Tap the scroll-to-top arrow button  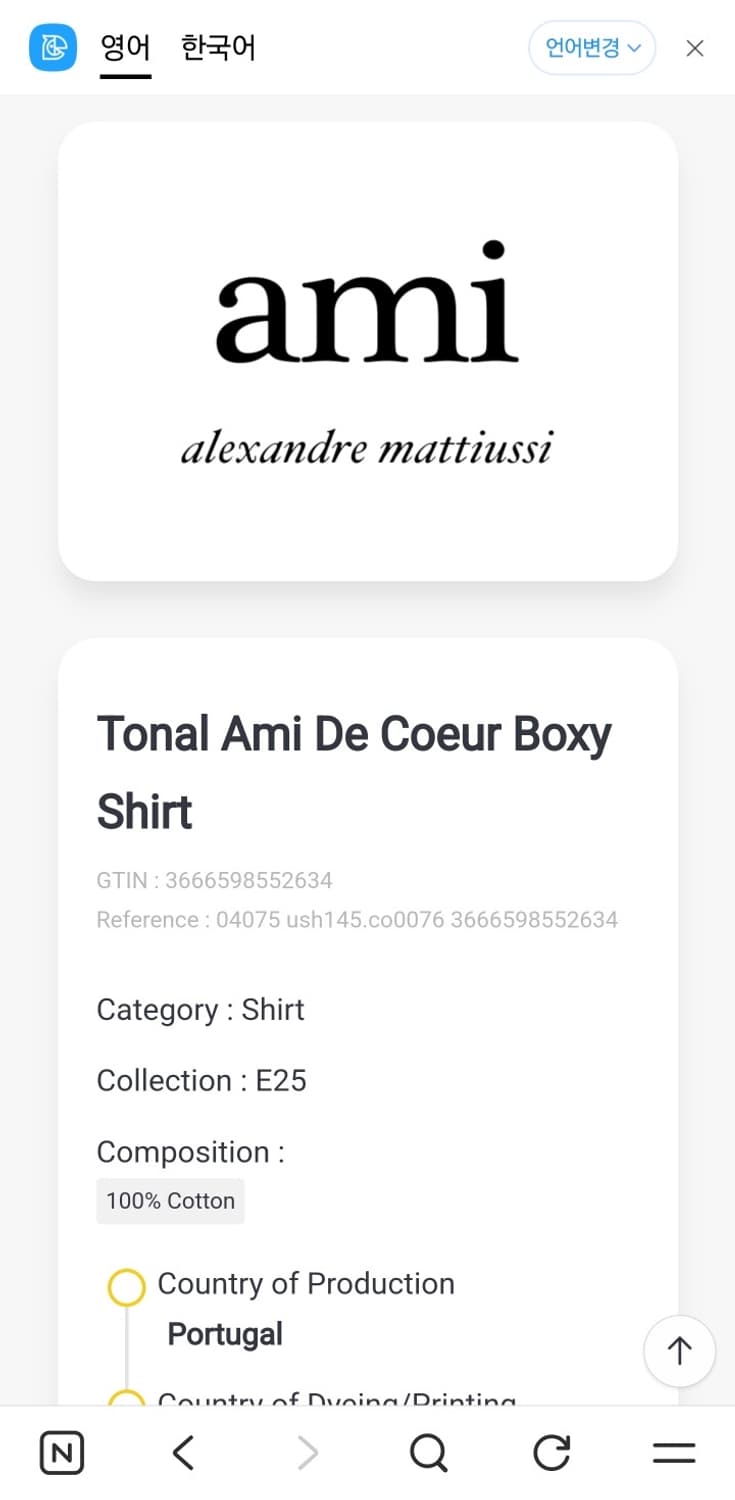[679, 1351]
